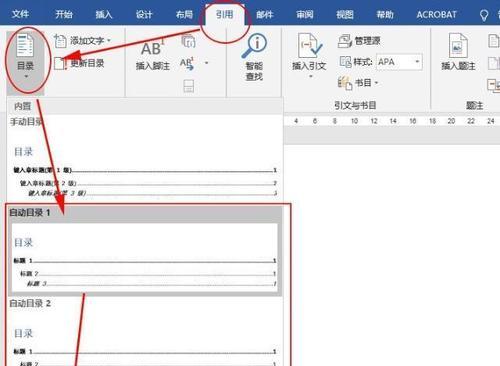The width and height of the screenshot is (500, 366).
Task: Click the 插入题注 icon
Action: click(x=458, y=46)
